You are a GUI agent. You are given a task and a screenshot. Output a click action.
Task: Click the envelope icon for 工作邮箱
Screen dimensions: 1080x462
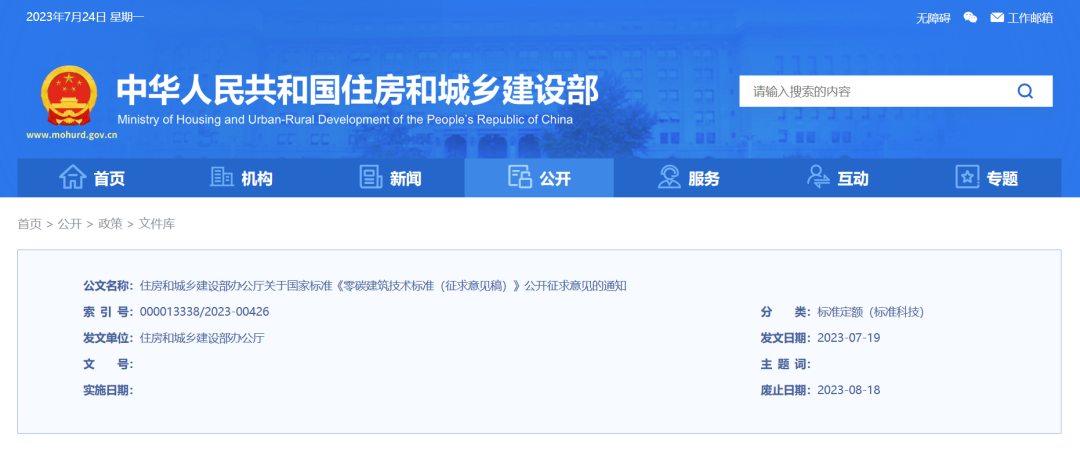tap(997, 18)
